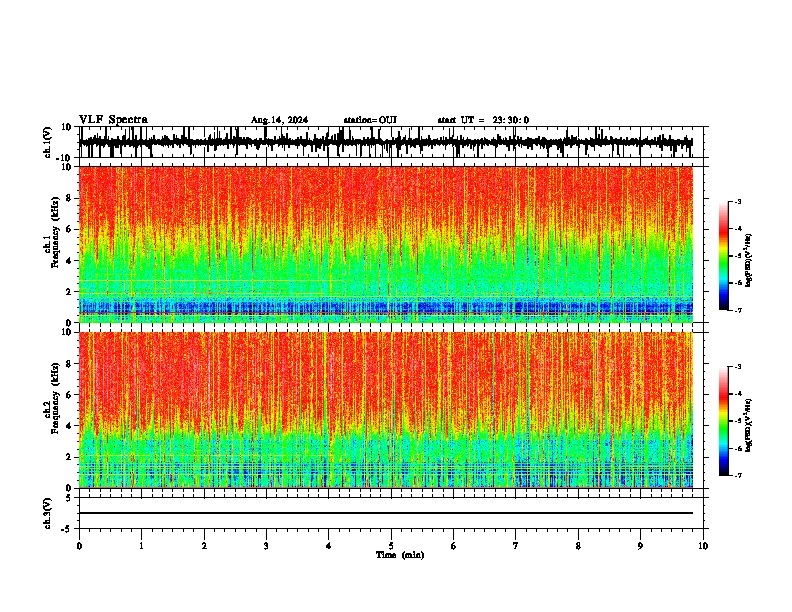Screen dimensions: 792x612
Task: Click time axis tick label '1'
Action: [x=141, y=546]
